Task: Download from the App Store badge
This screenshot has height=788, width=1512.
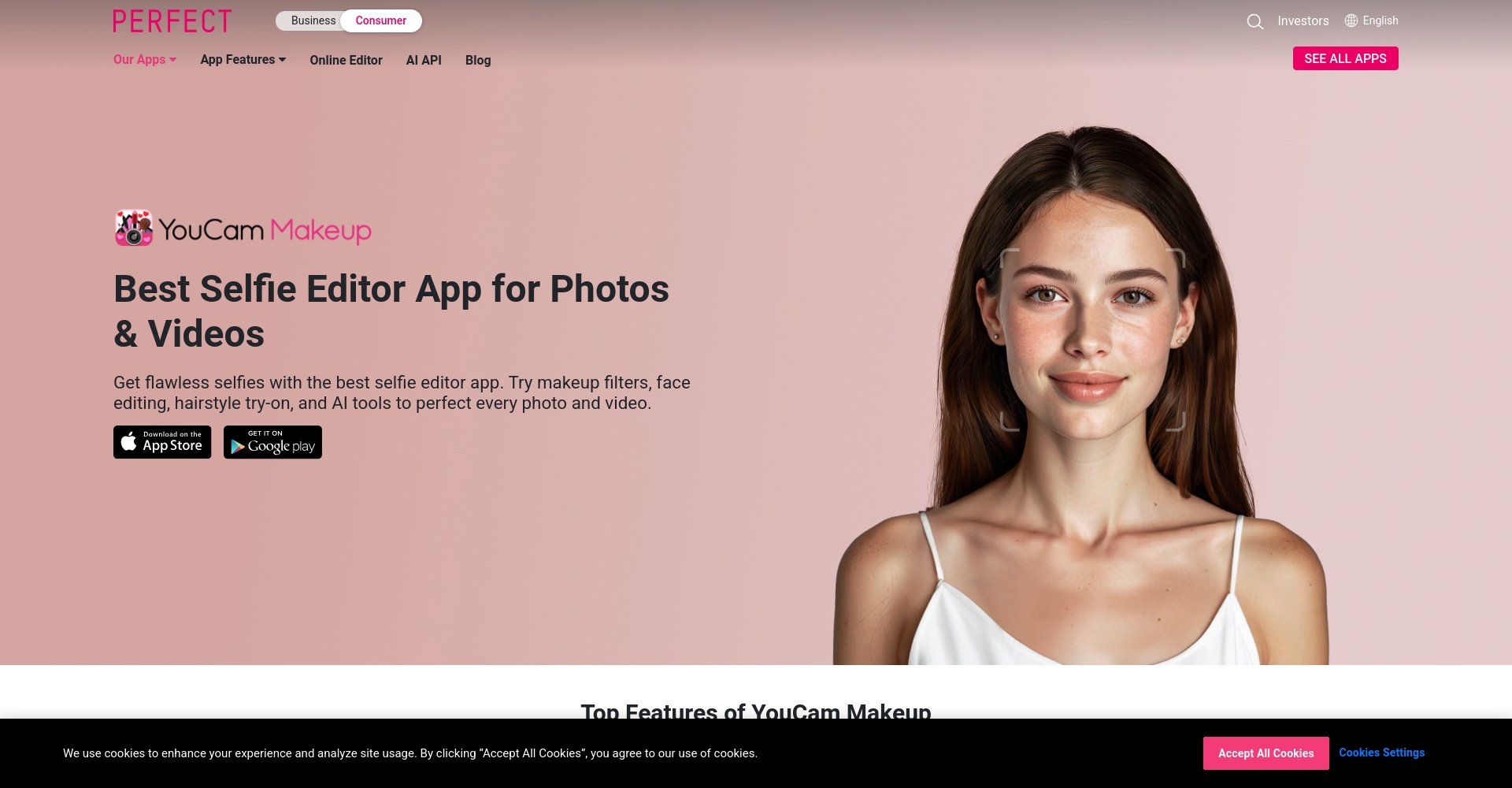Action: [162, 442]
